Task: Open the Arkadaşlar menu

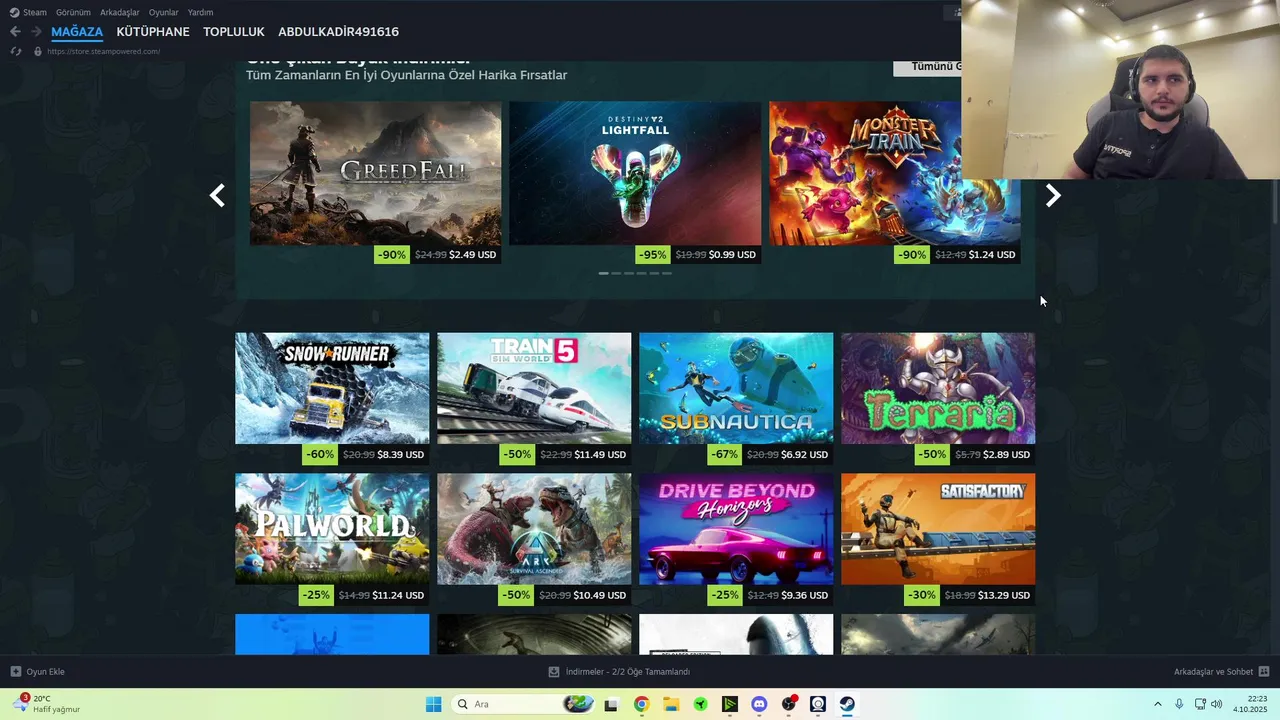Action: (x=119, y=12)
